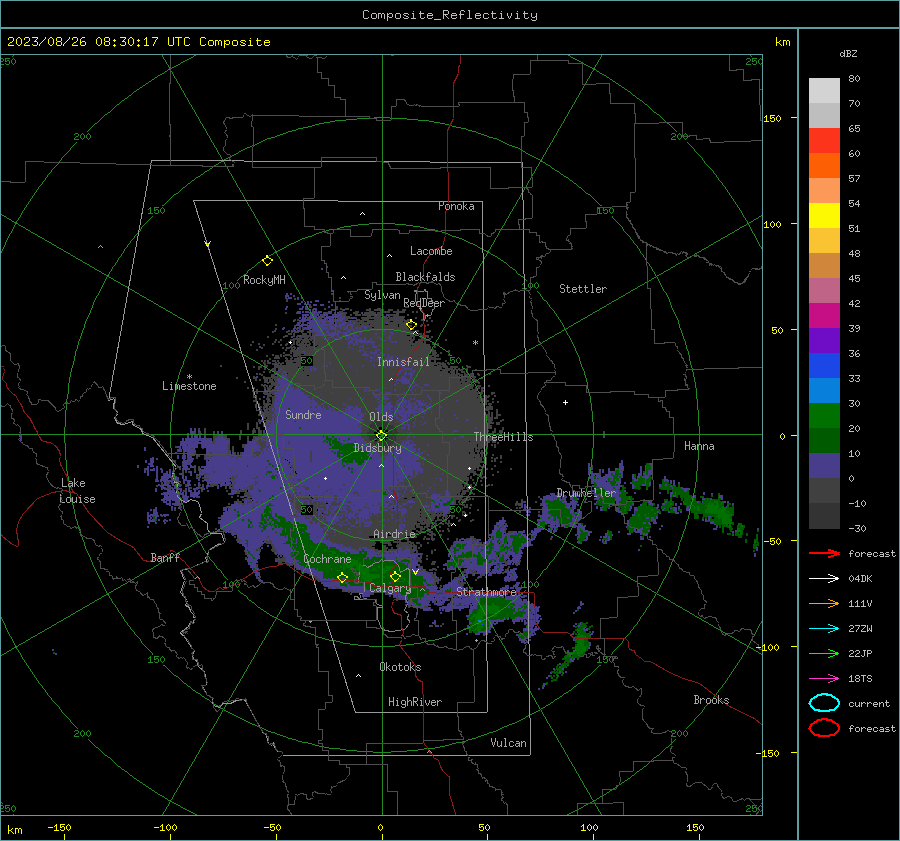Click the yellow diamond marker above Calgary

pyautogui.click(x=395, y=576)
